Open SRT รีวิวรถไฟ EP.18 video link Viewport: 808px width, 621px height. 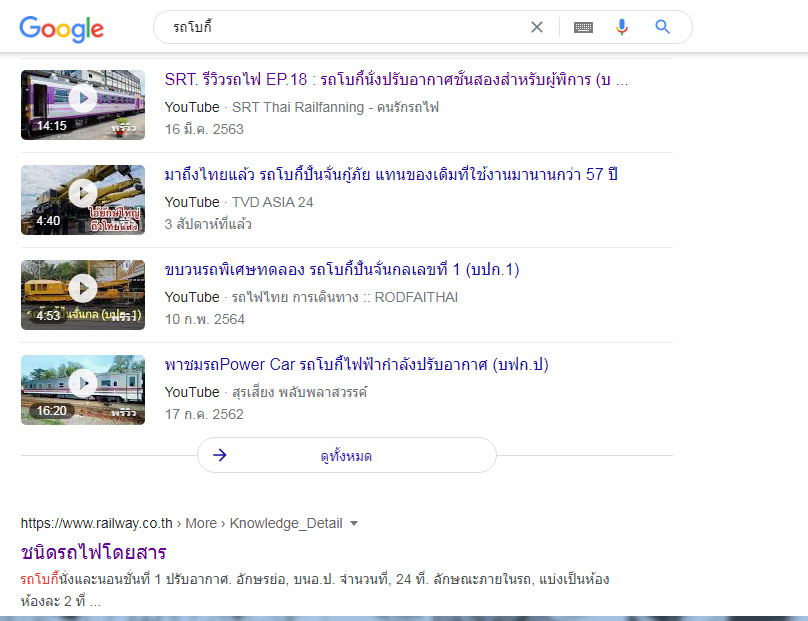(396, 80)
